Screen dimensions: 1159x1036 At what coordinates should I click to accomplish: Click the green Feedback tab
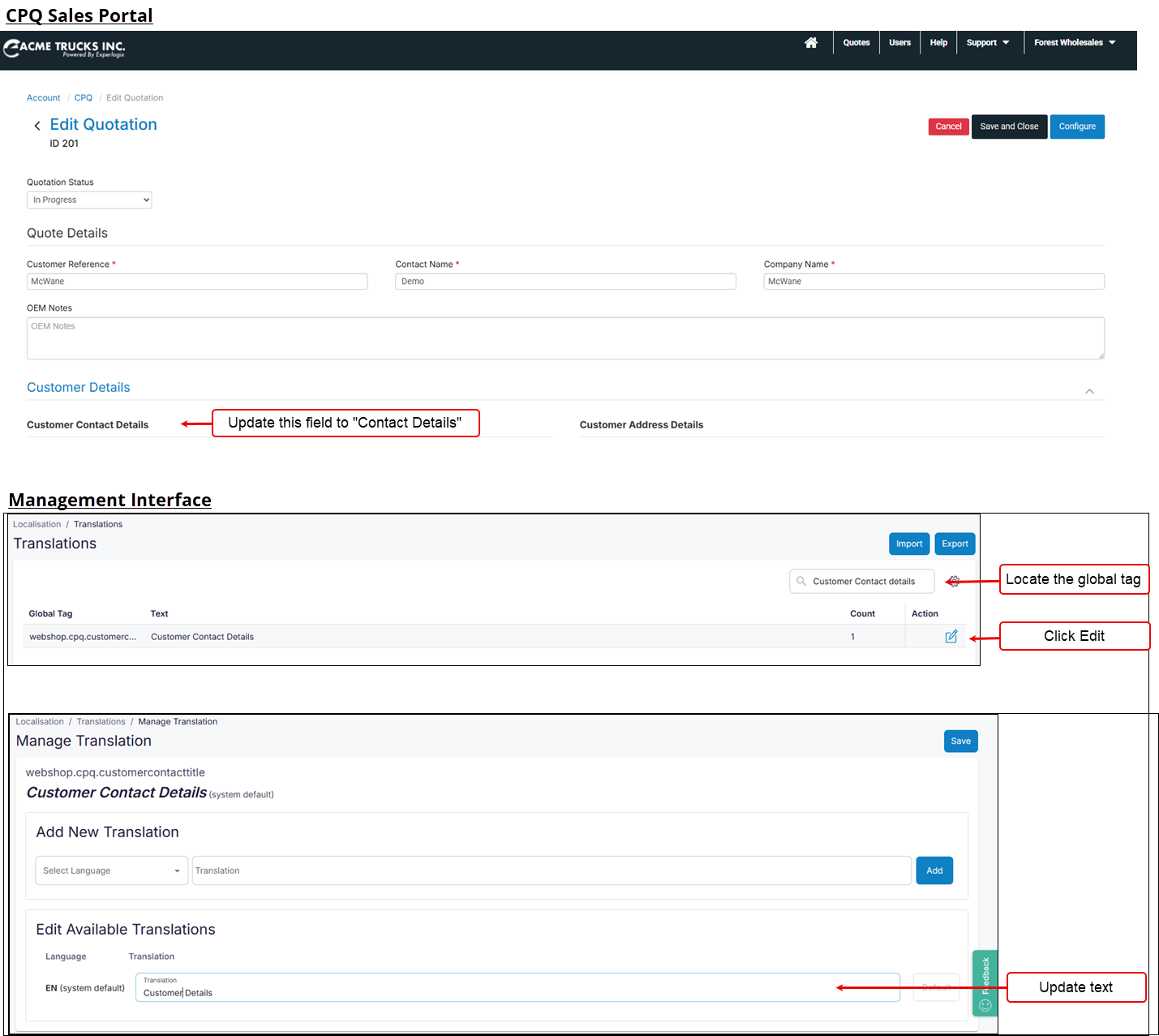coord(985,982)
